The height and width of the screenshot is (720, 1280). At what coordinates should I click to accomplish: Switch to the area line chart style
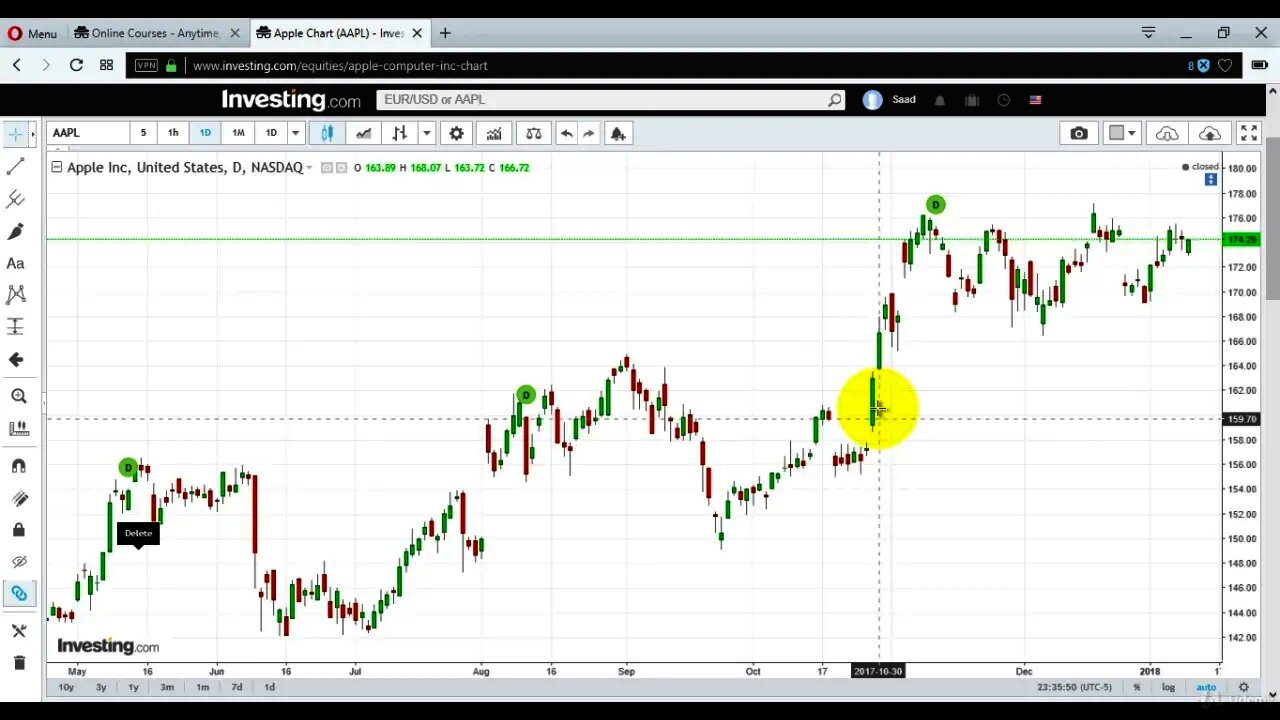(363, 133)
